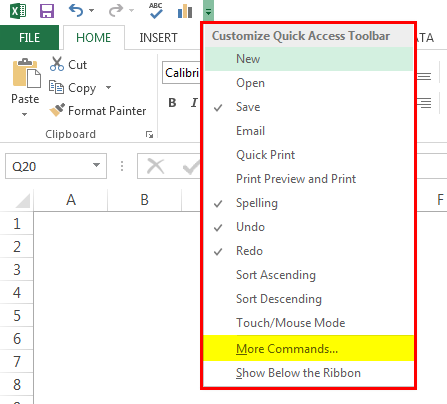Switch to the HOME tab
The width and height of the screenshot is (447, 404).
(94, 38)
